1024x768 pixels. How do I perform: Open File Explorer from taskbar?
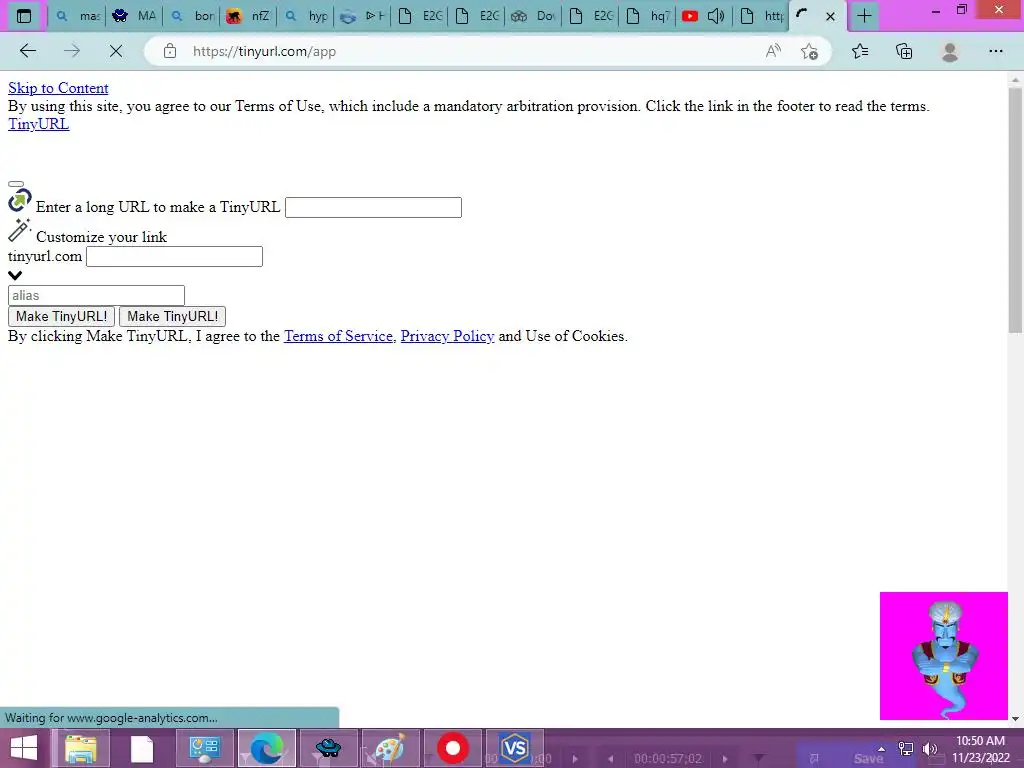click(81, 748)
